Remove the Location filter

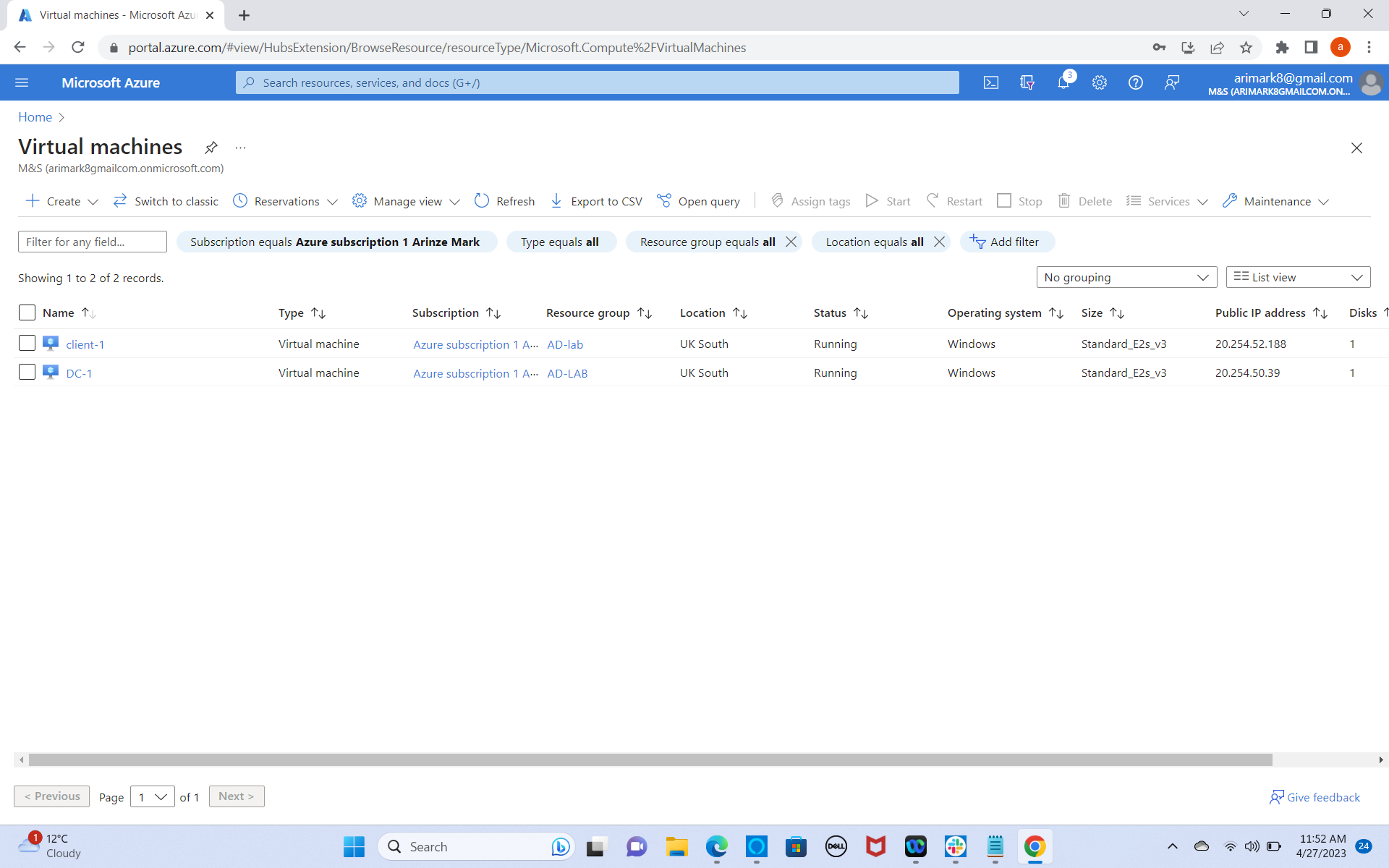point(939,242)
